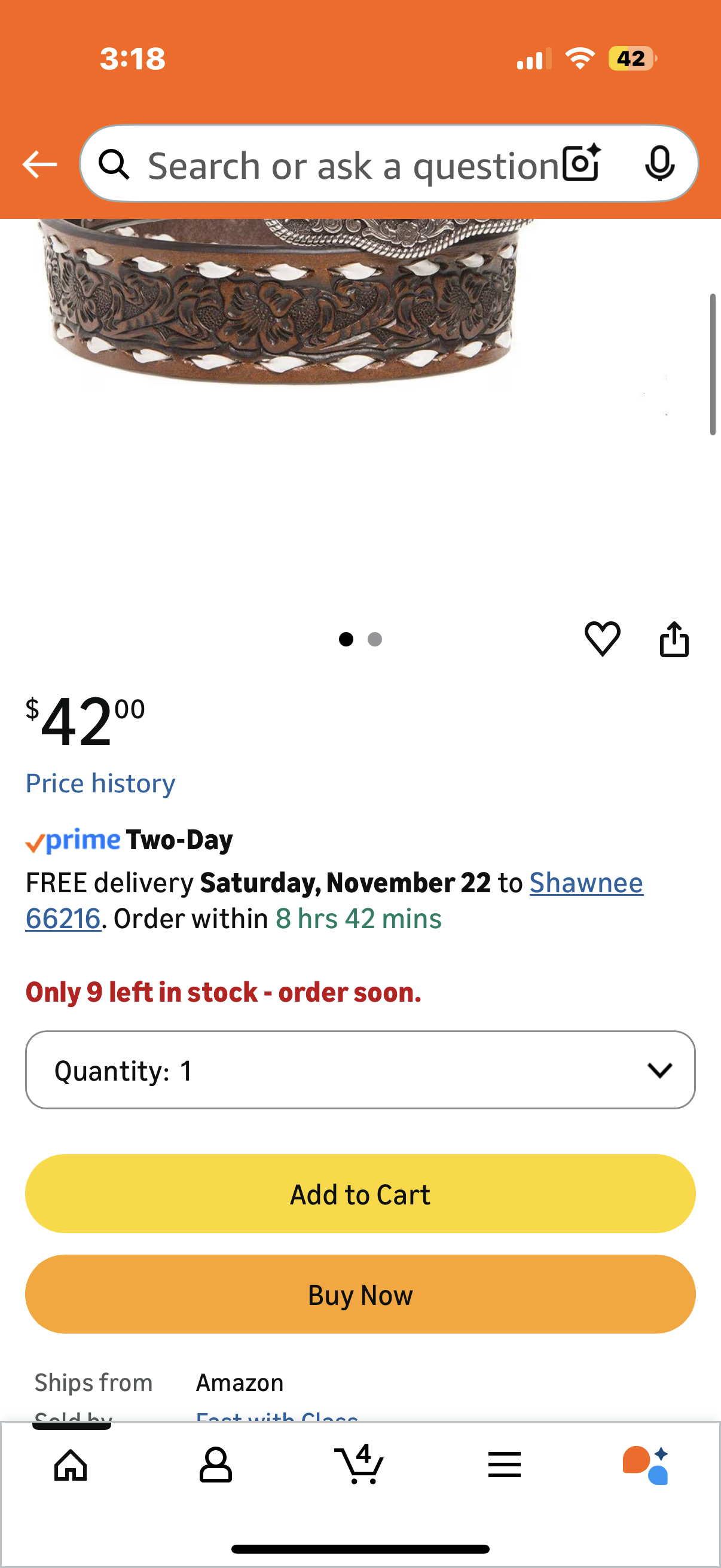
Task: Go to the Home tab
Action: [71, 1465]
